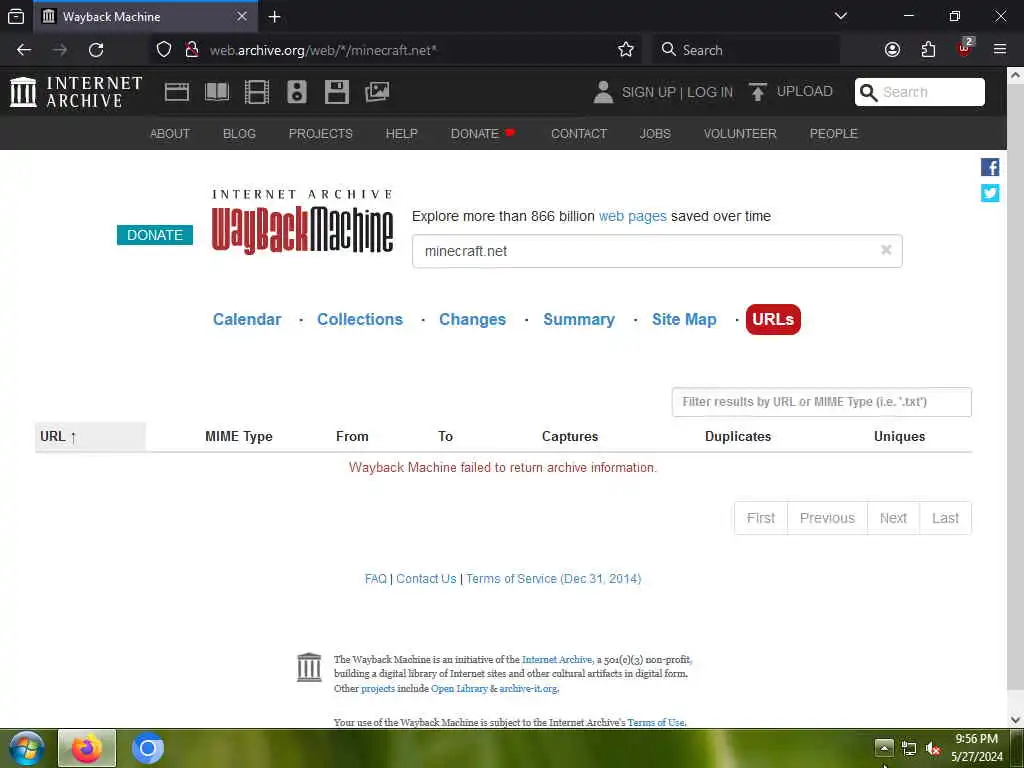Click the Firefox View icon at top left

pyautogui.click(x=16, y=16)
